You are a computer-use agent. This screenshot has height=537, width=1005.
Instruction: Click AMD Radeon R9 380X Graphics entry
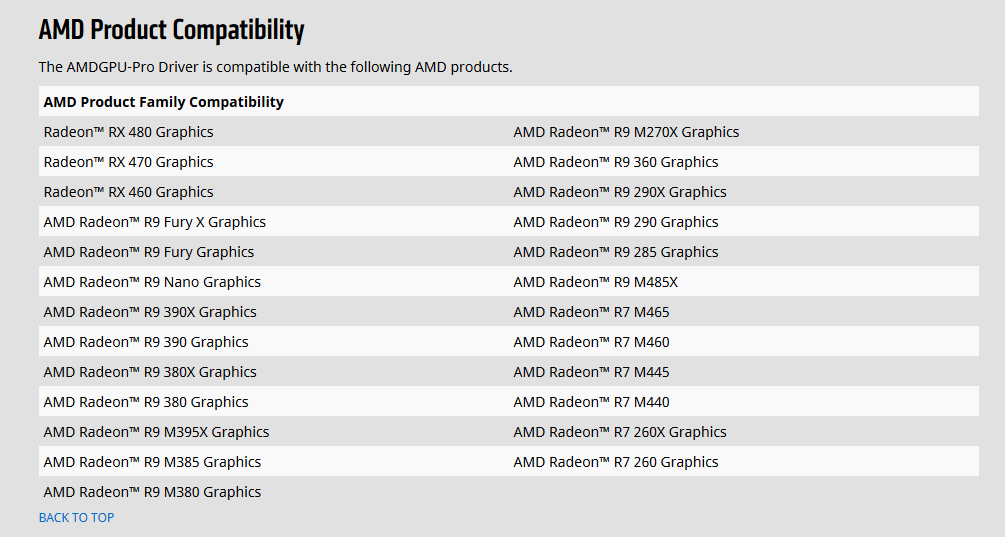point(150,372)
